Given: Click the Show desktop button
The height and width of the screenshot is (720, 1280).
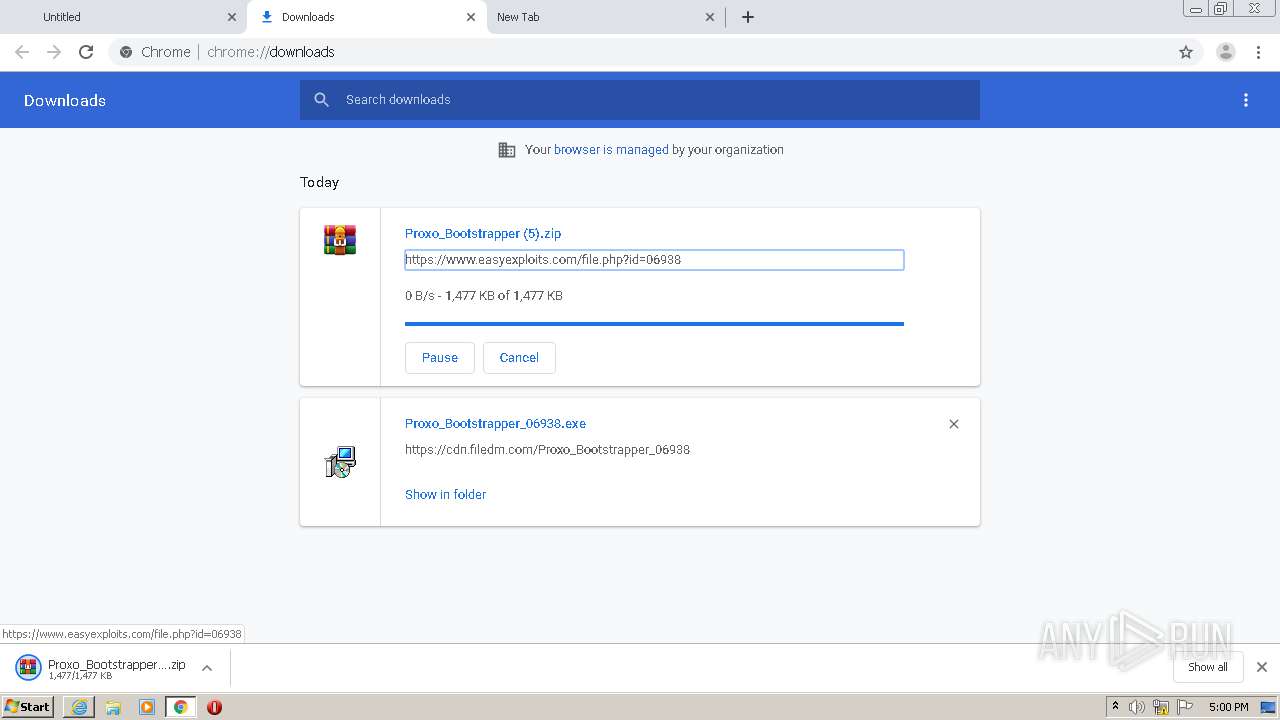Looking at the screenshot, I should (1268, 707).
